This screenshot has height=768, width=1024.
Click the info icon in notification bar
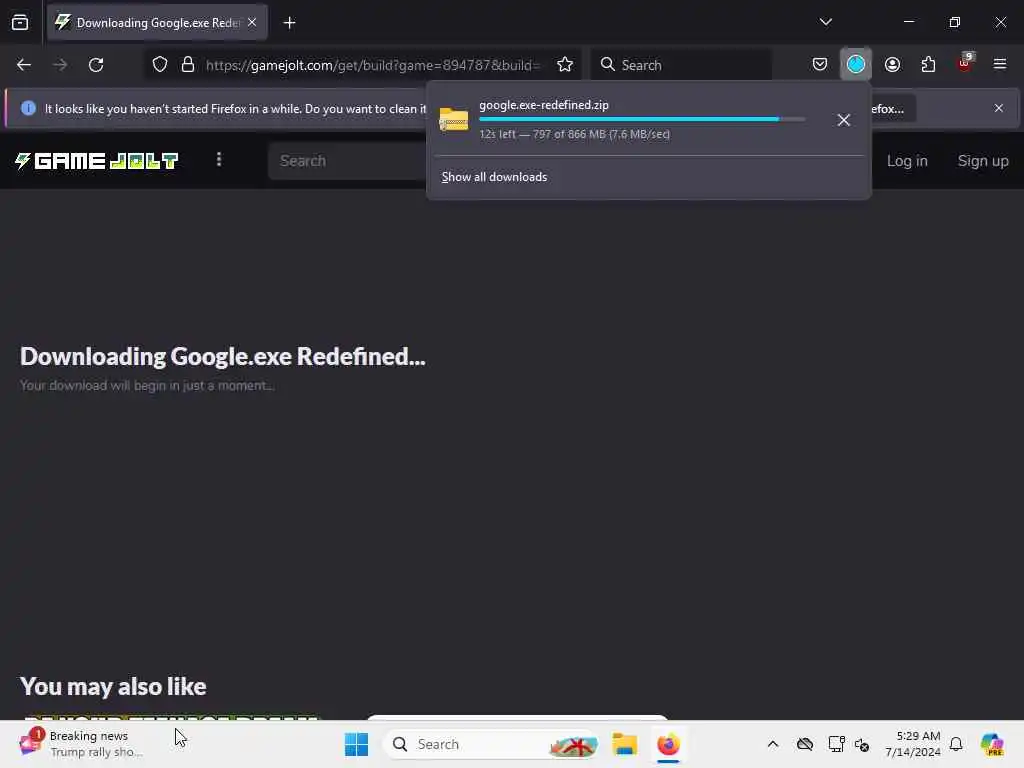pos(28,108)
